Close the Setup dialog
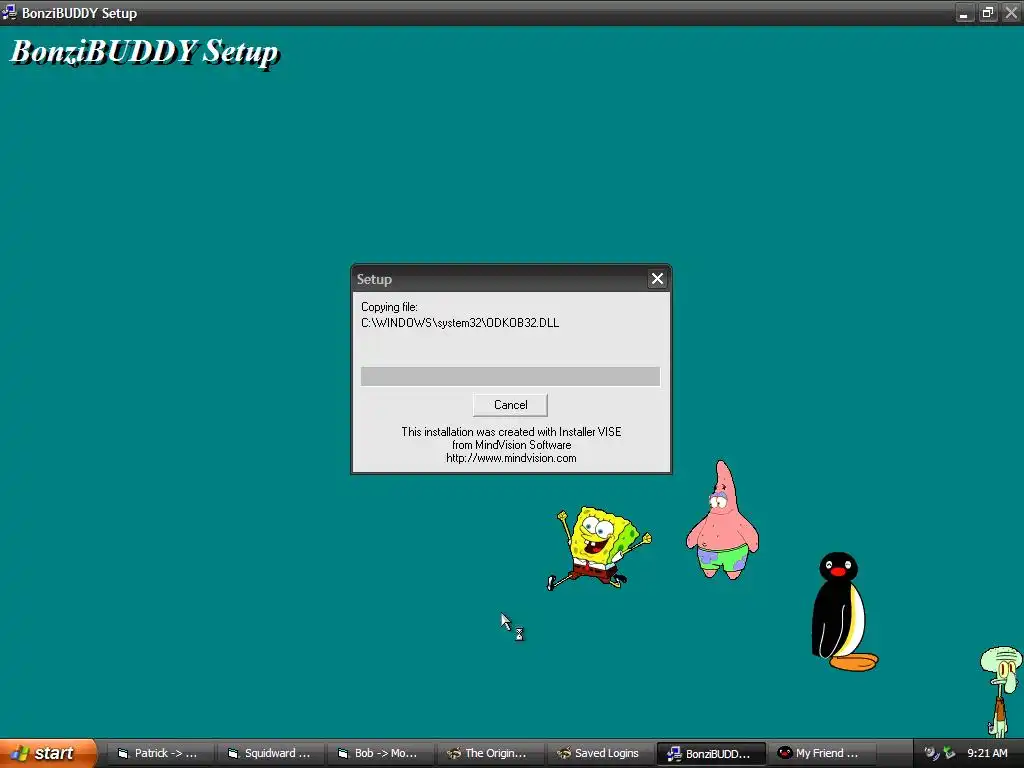This screenshot has height=768, width=1024. [x=657, y=279]
